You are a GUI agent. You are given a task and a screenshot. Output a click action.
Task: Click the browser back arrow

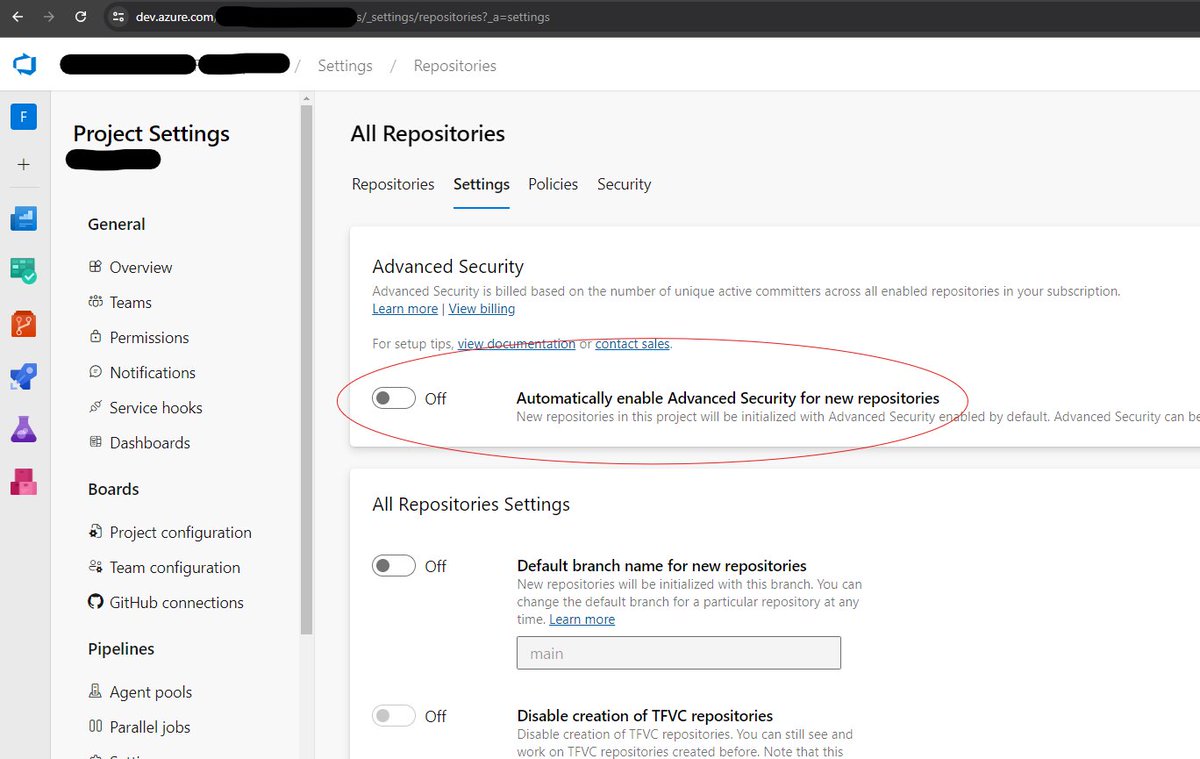point(17,17)
